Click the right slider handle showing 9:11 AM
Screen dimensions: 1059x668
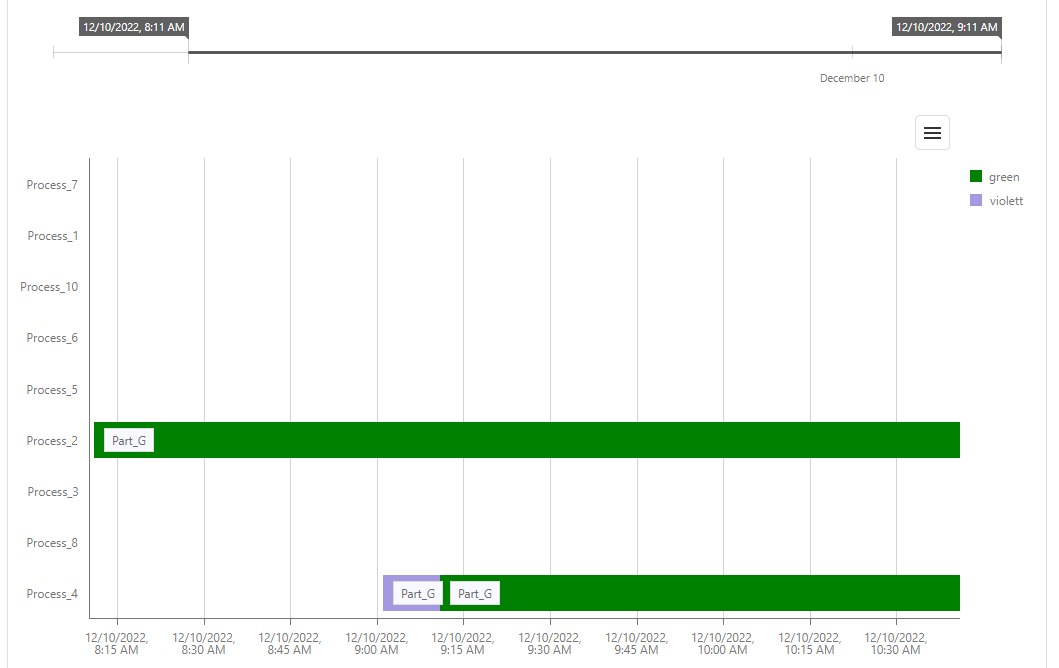point(1000,47)
